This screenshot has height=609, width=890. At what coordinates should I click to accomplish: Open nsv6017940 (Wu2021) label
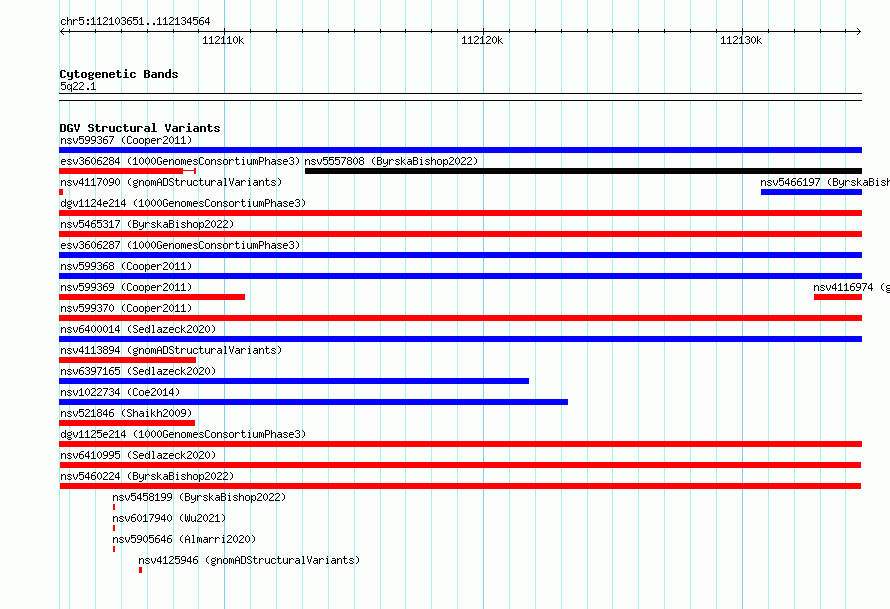tap(169, 518)
